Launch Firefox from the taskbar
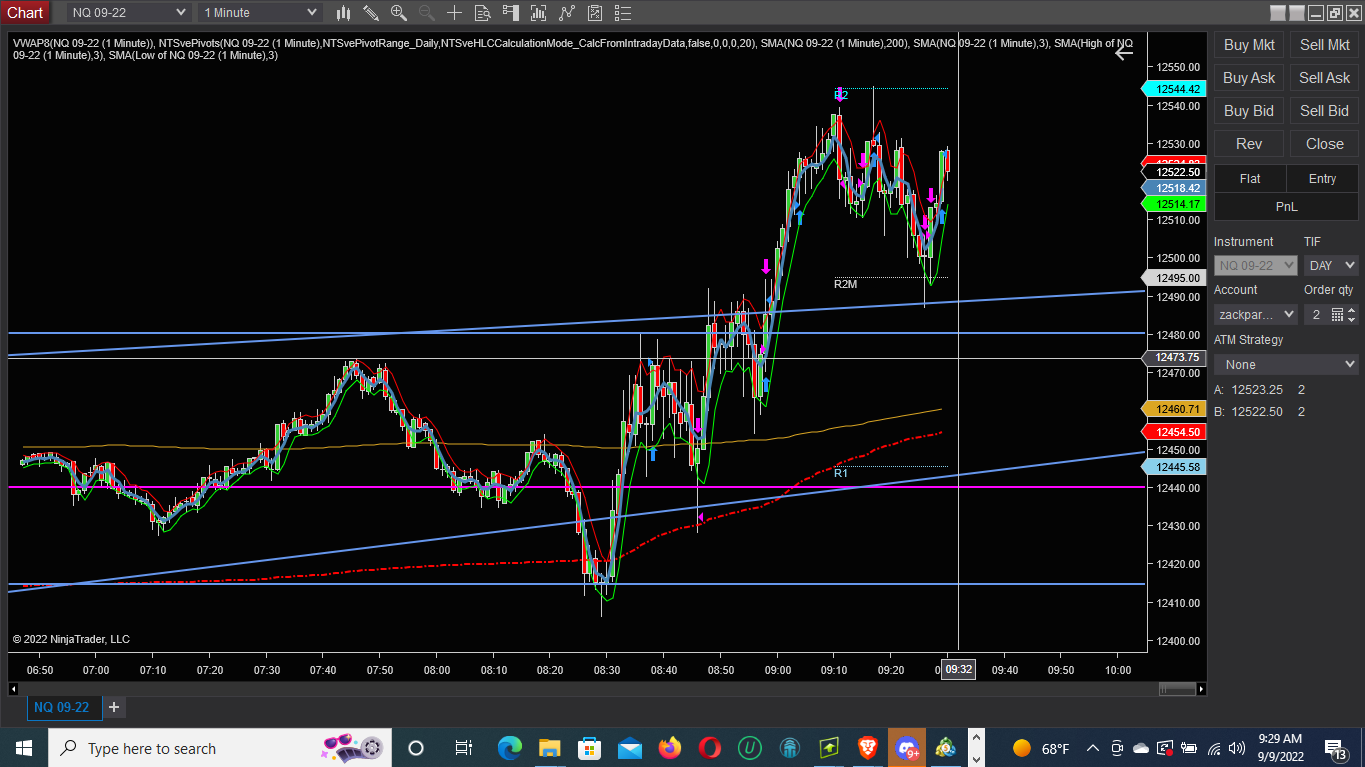Image resolution: width=1365 pixels, height=767 pixels. coord(669,748)
